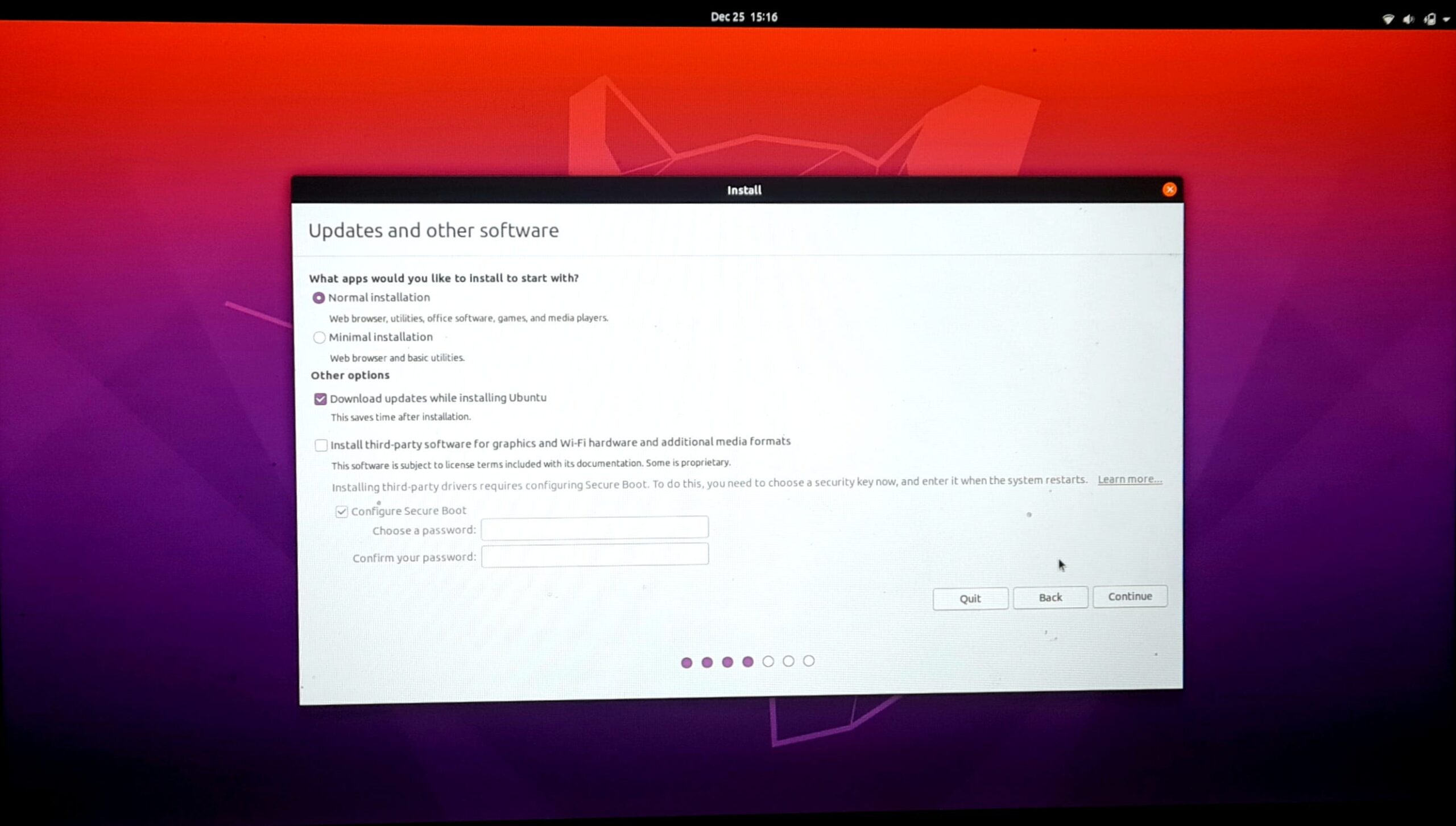Image resolution: width=1456 pixels, height=826 pixels.
Task: Click the fourth filled progress dot
Action: tap(748, 662)
